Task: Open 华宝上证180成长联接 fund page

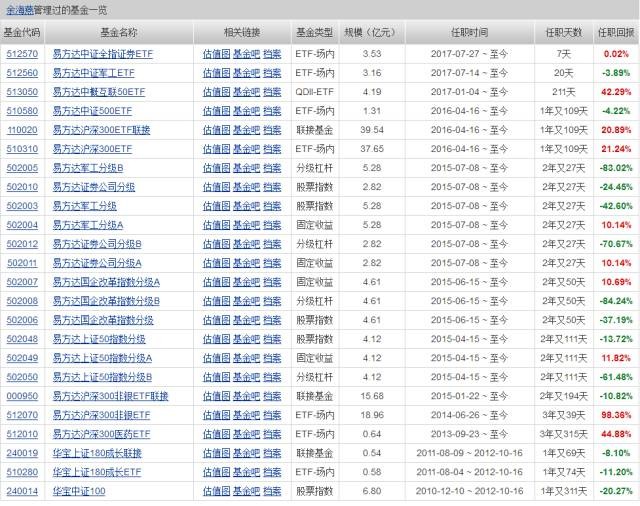Action: click(97, 453)
